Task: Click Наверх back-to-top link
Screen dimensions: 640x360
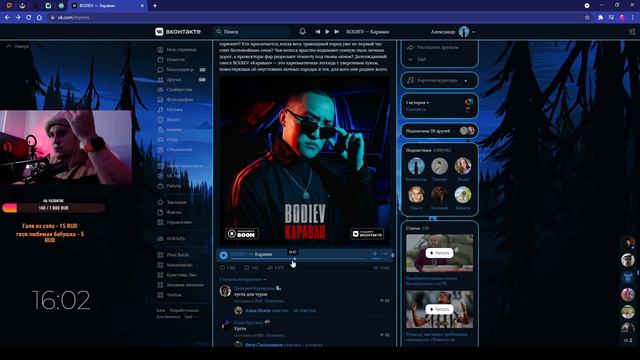Action: coord(17,46)
